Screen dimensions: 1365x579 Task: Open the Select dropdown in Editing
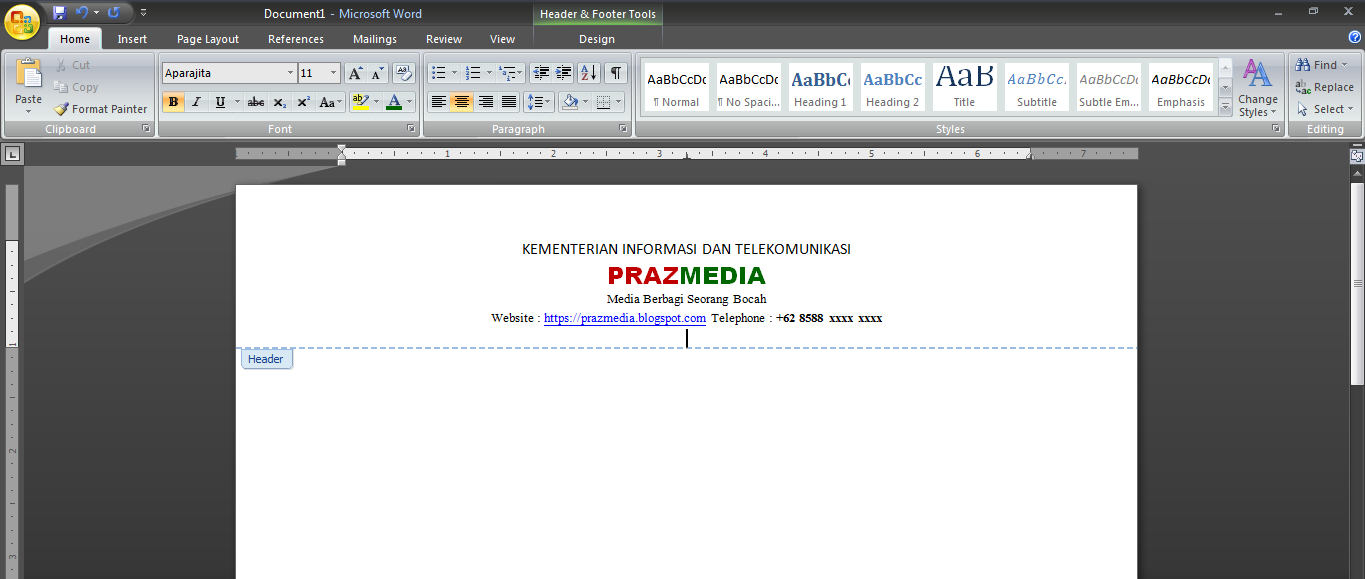(1325, 109)
